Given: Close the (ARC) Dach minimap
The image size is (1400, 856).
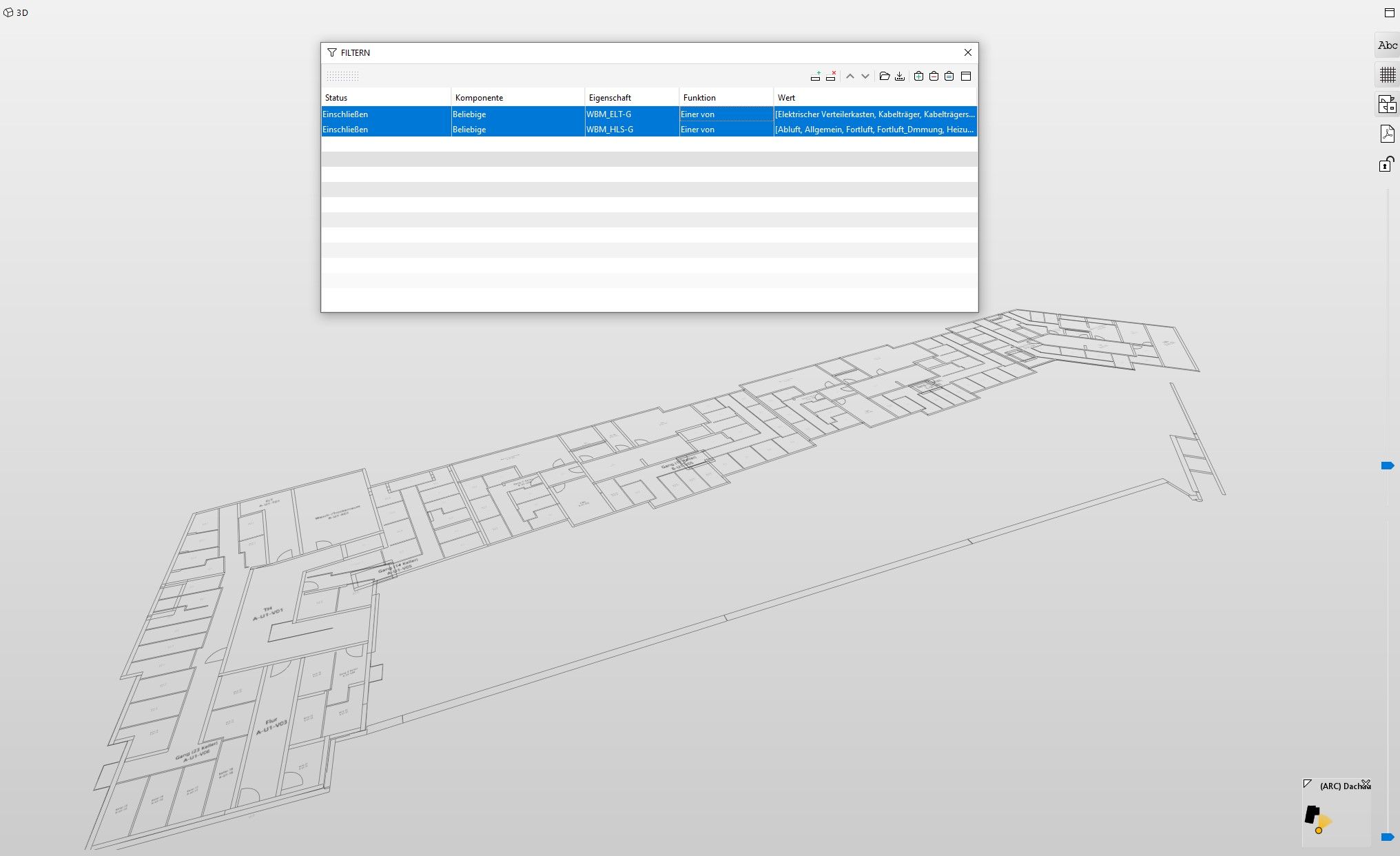Looking at the screenshot, I should coord(1366,784).
